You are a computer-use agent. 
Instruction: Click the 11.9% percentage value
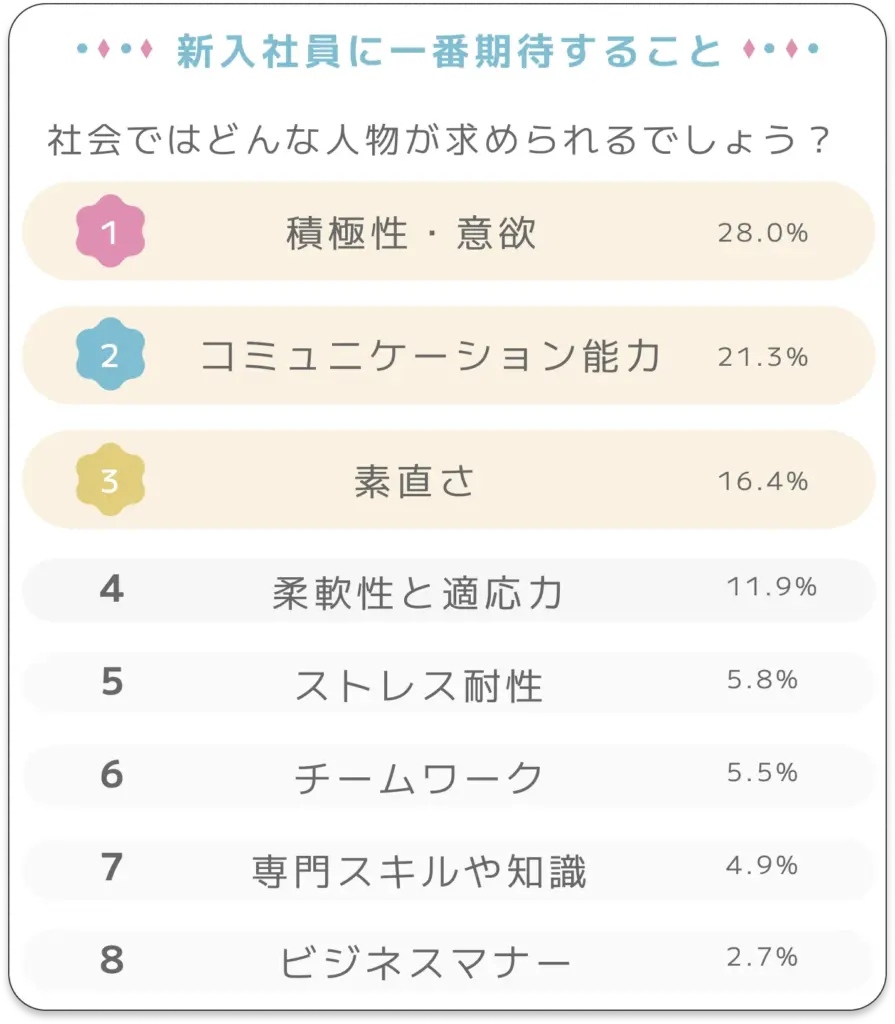pos(772,587)
